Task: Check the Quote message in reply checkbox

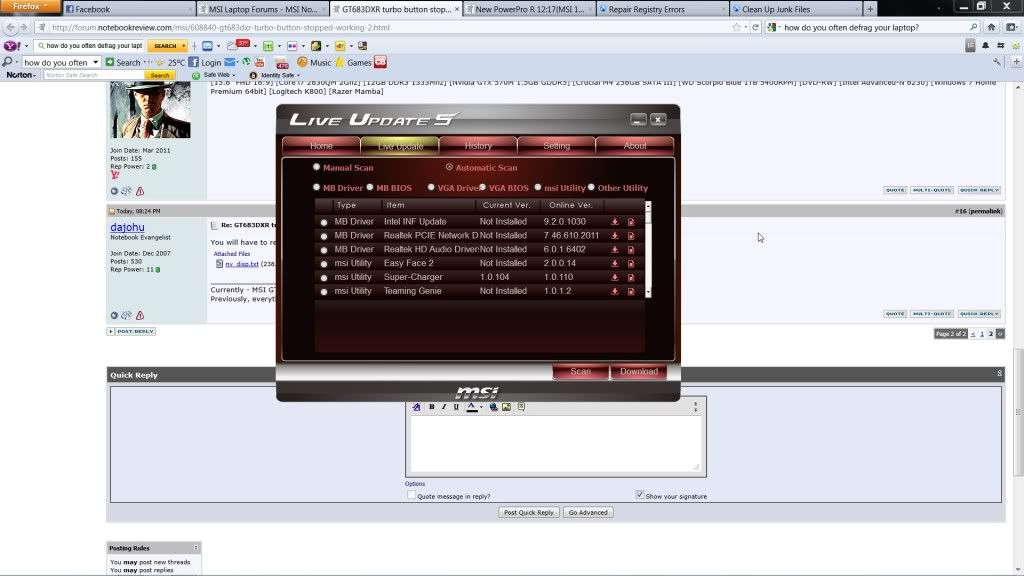Action: [411, 495]
